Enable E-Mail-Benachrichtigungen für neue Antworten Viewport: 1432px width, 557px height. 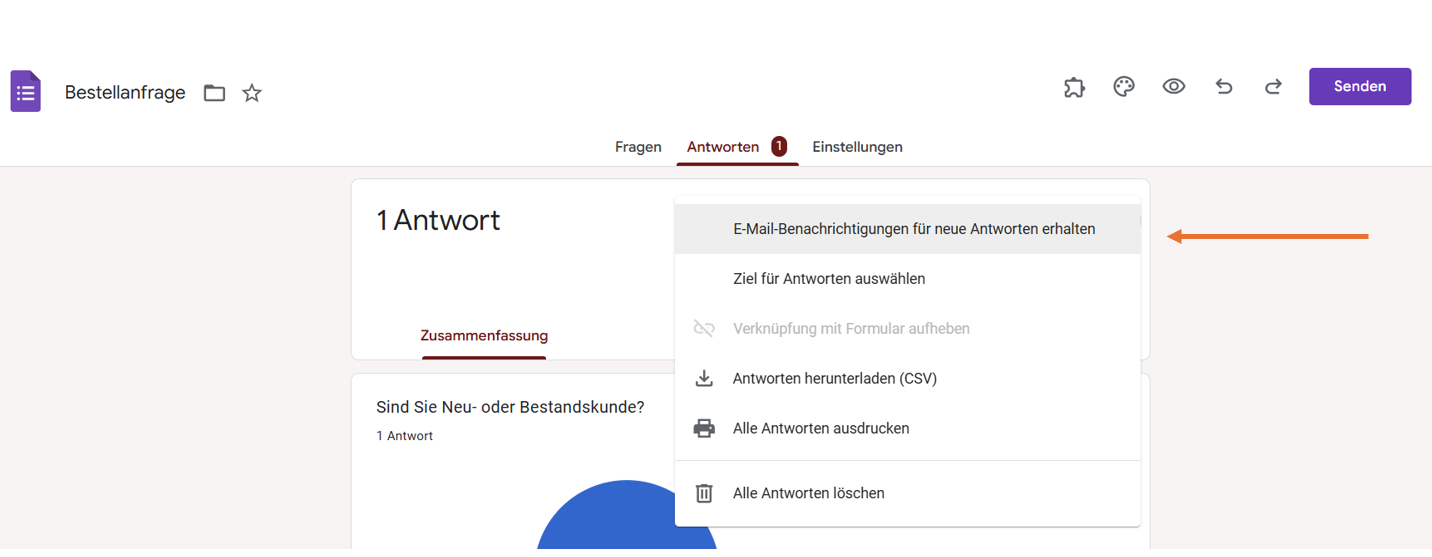907,229
